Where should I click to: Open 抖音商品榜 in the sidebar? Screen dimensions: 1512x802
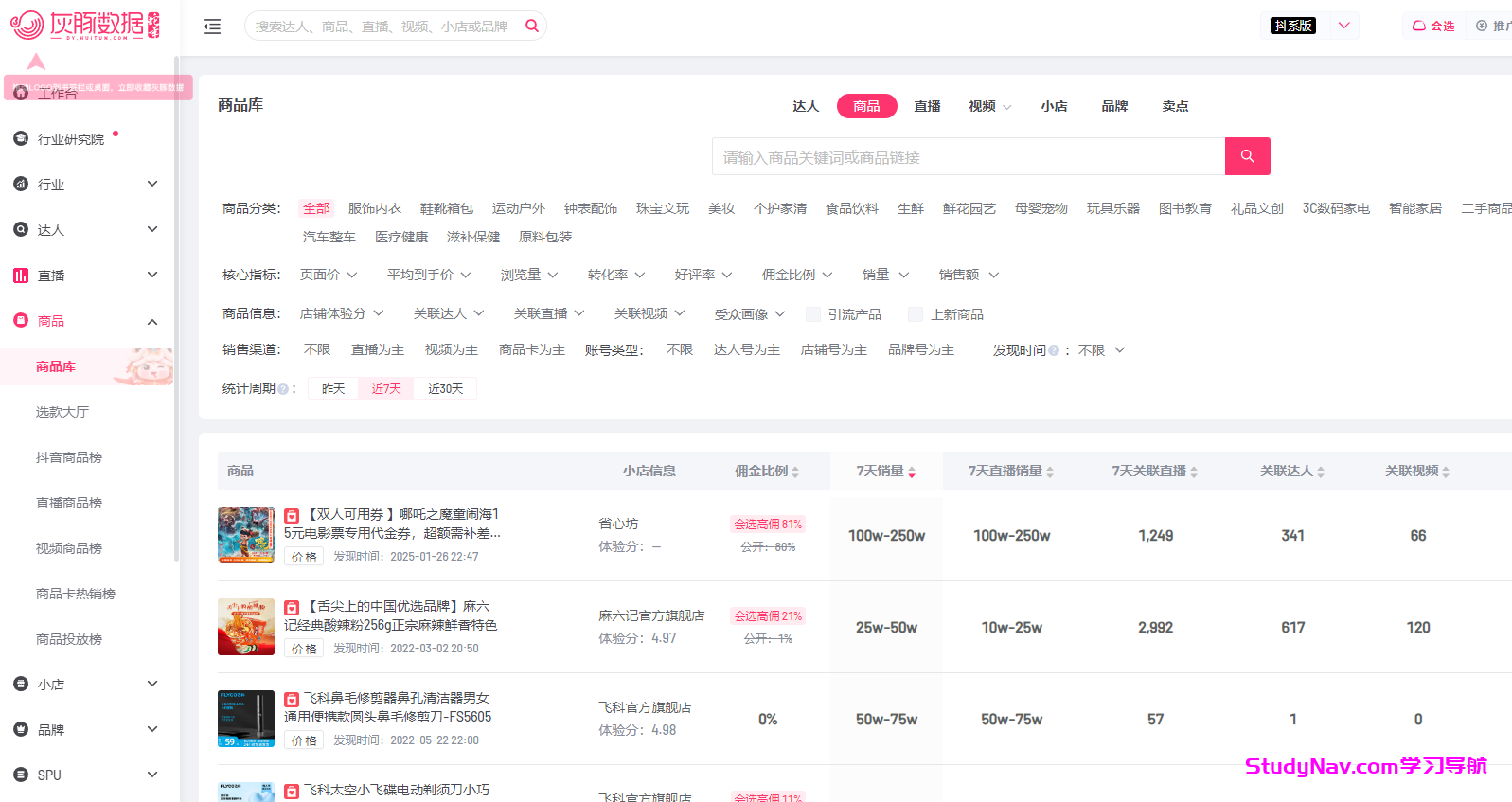(69, 457)
